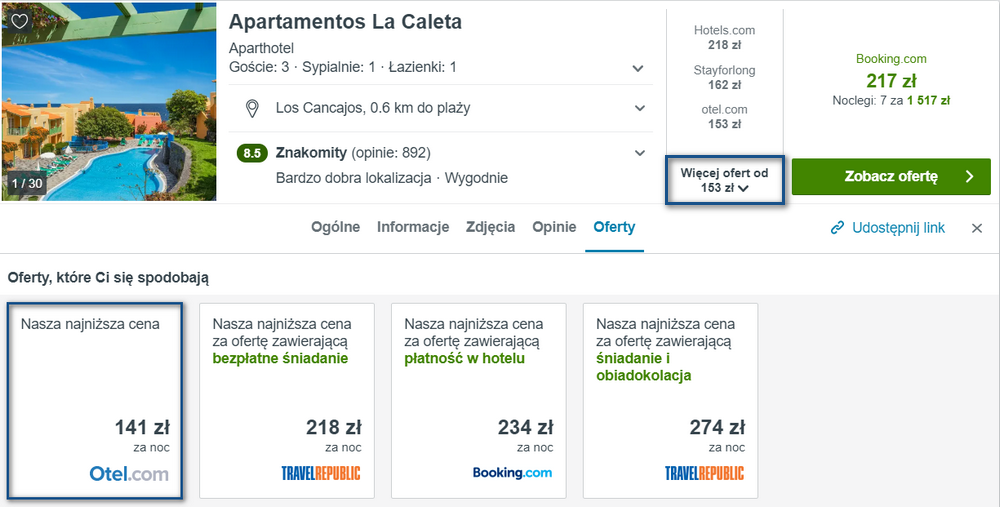Close the details panel with X
The height and width of the screenshot is (507, 1000).
pyautogui.click(x=976, y=228)
